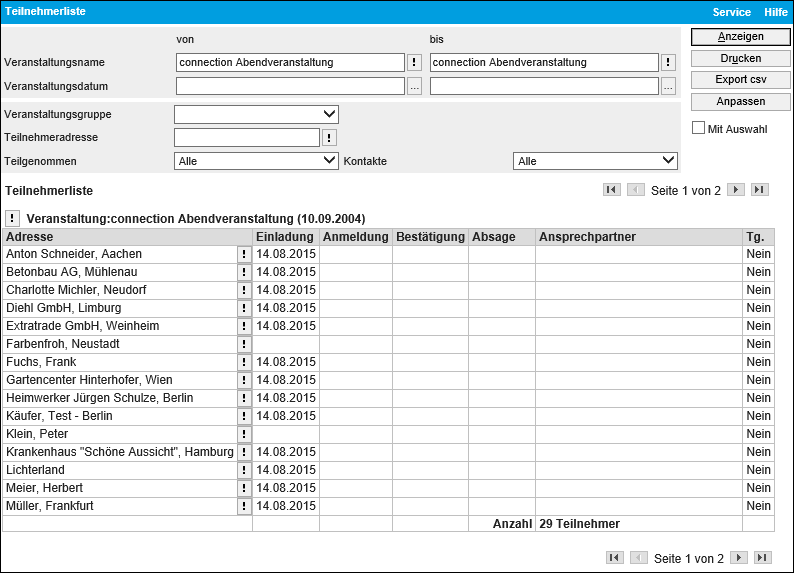Viewport: 794px width, 573px height.
Task: Open event details icon beside Veranstaltung heading
Action: [12, 219]
